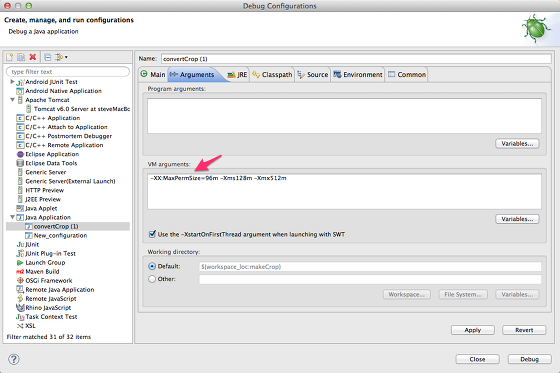Click inside Program arguments text area
The width and height of the screenshot is (560, 373).
pyautogui.click(x=344, y=116)
